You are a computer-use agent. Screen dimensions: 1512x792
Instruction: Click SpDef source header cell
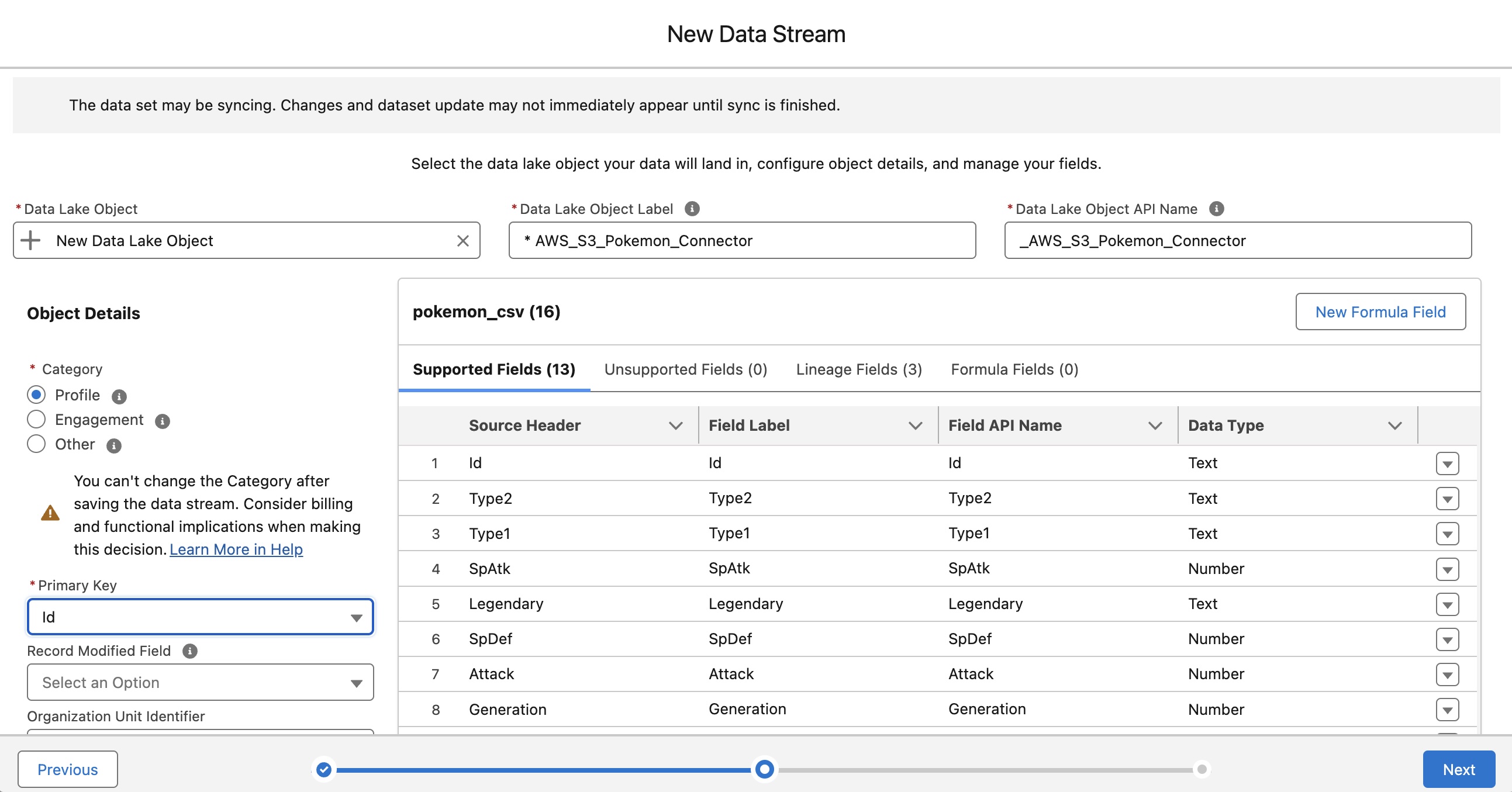point(490,639)
